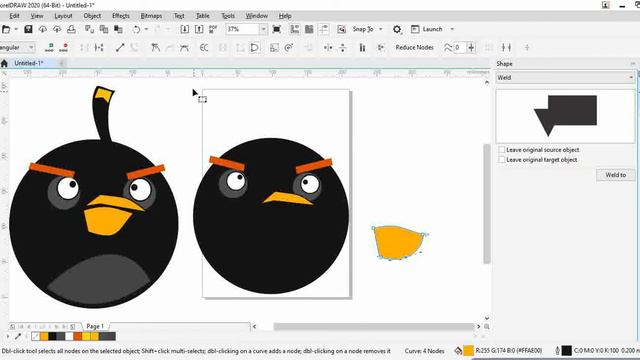Open the Bitmaps menu
The image size is (640, 360).
coord(151,16)
